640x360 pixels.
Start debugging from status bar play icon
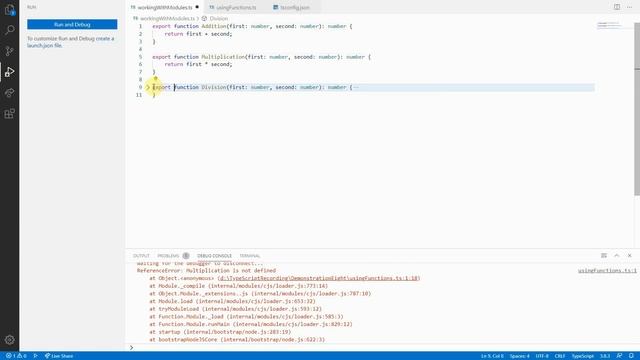(x=36, y=356)
